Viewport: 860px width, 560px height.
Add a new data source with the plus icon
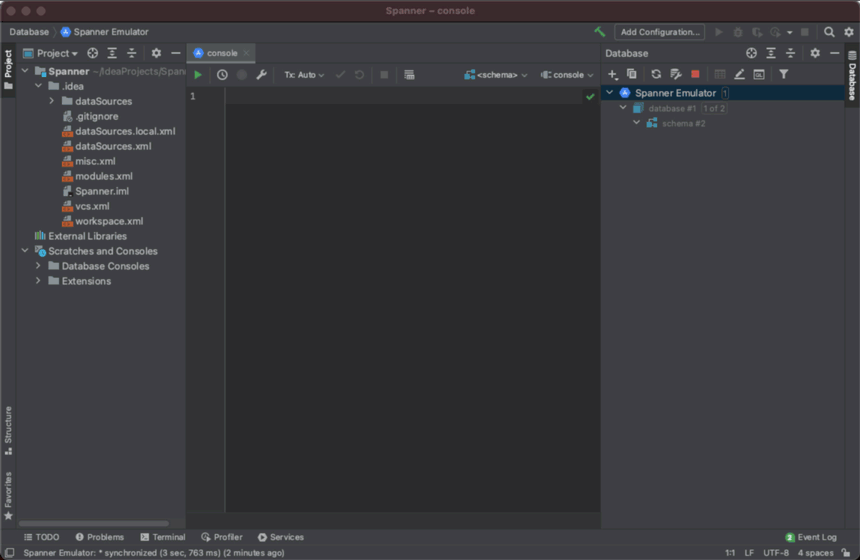tap(613, 74)
